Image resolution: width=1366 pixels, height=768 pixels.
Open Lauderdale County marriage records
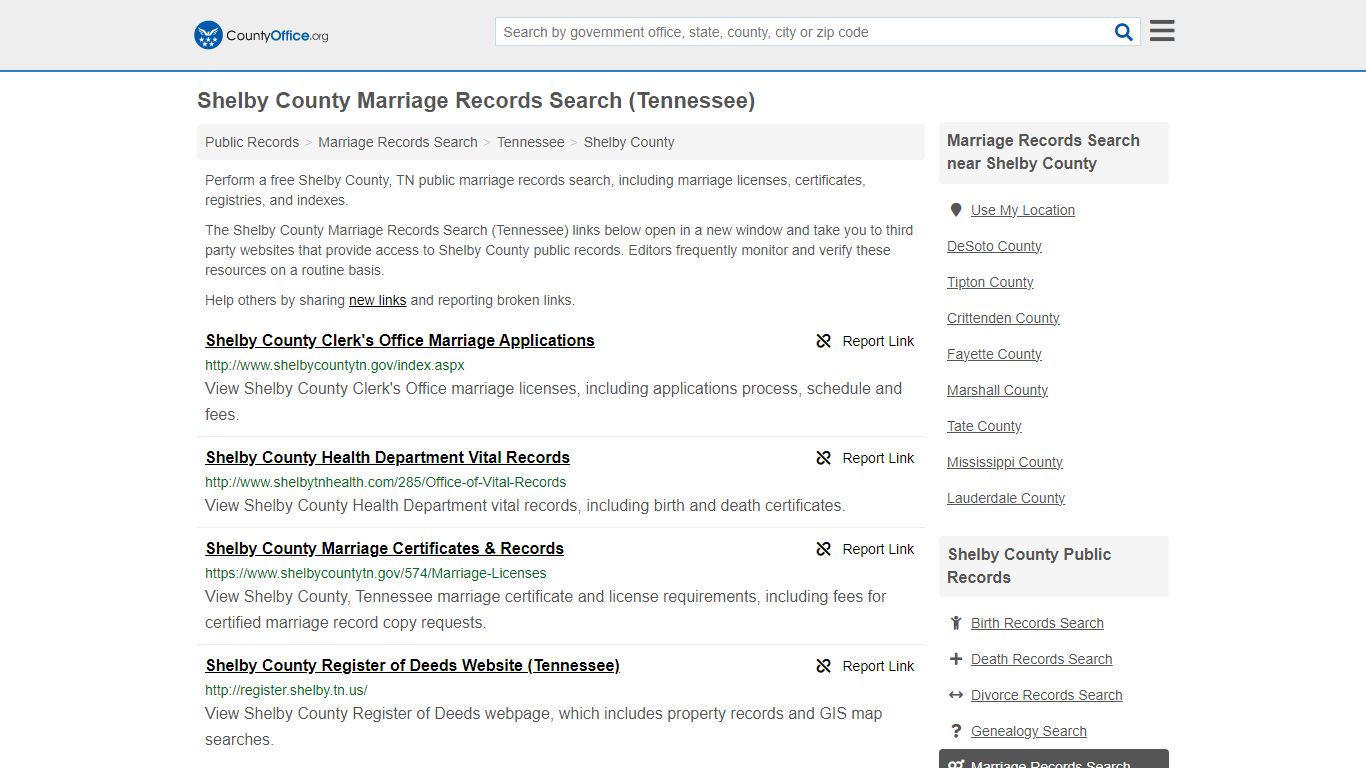[1006, 498]
